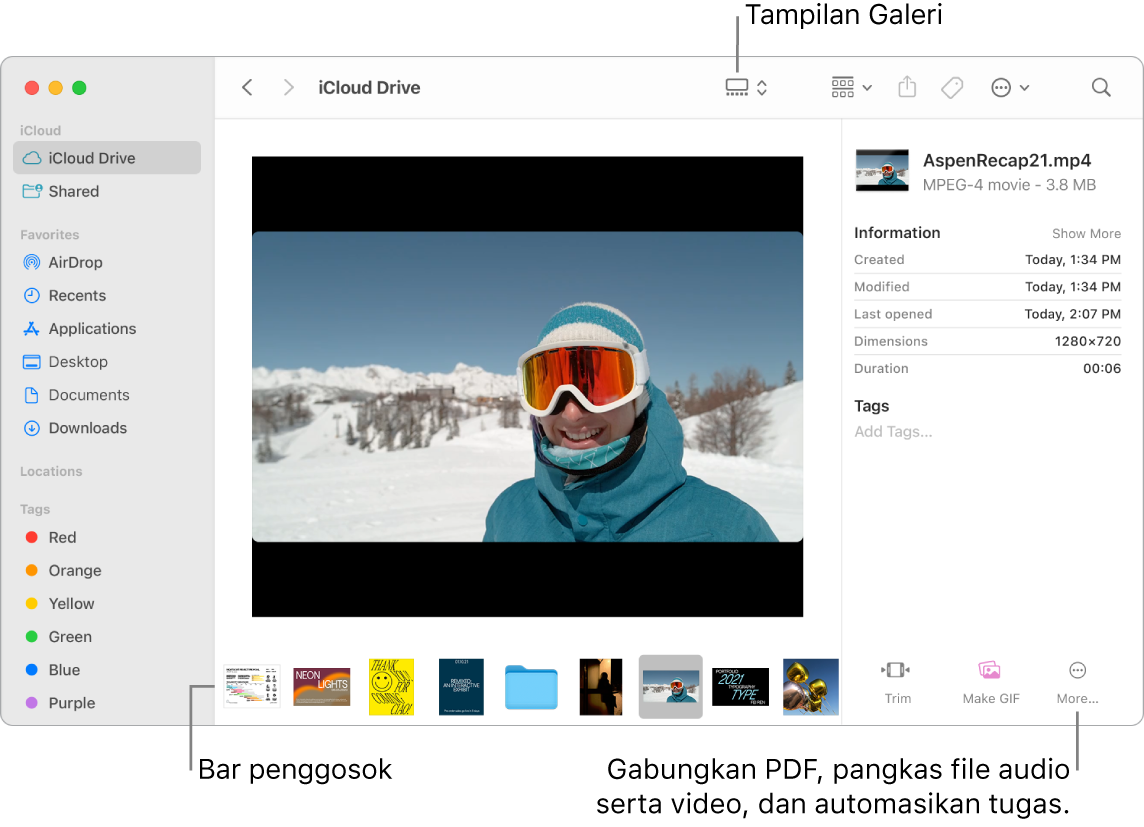This screenshot has height=827, width=1144.
Task: Select the blue folder in the scrubber bar
Action: pos(531,687)
